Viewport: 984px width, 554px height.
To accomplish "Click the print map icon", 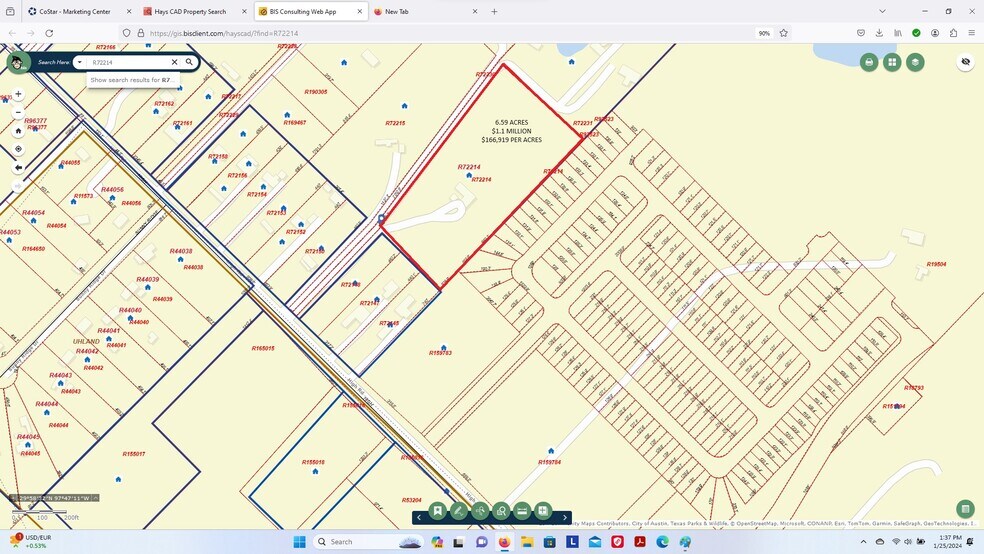I will point(869,62).
